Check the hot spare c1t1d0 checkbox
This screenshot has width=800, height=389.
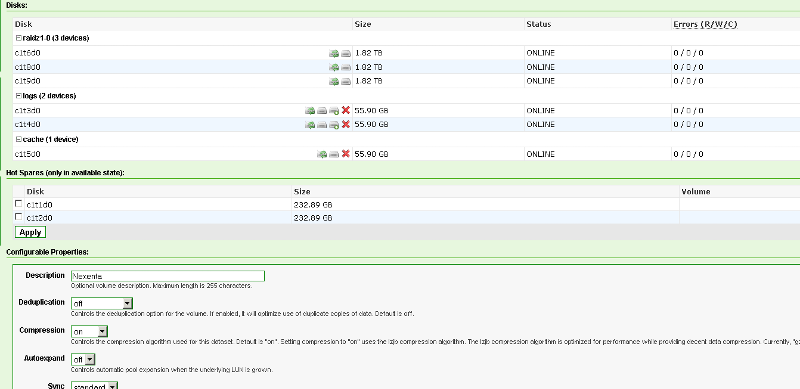pyautogui.click(x=19, y=204)
